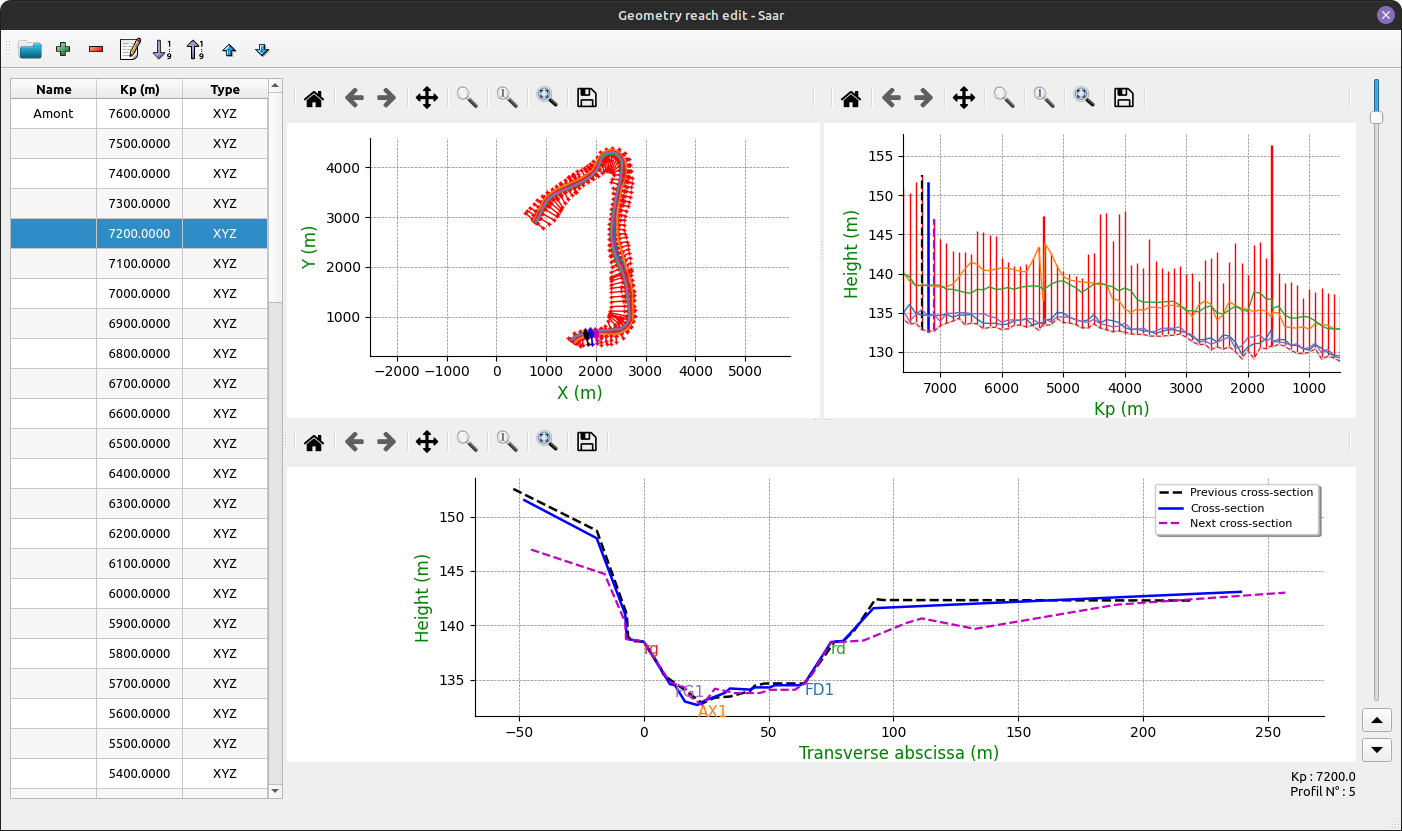This screenshot has height=831, width=1402.
Task: Enable zoom-to-rectangle on the plan view
Action: 547,97
